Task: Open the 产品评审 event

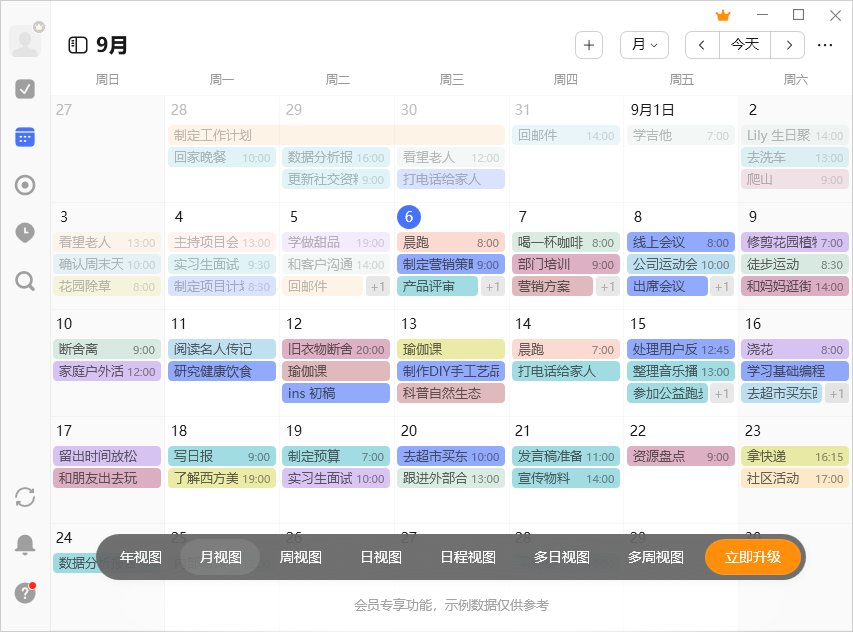Action: [x=437, y=287]
